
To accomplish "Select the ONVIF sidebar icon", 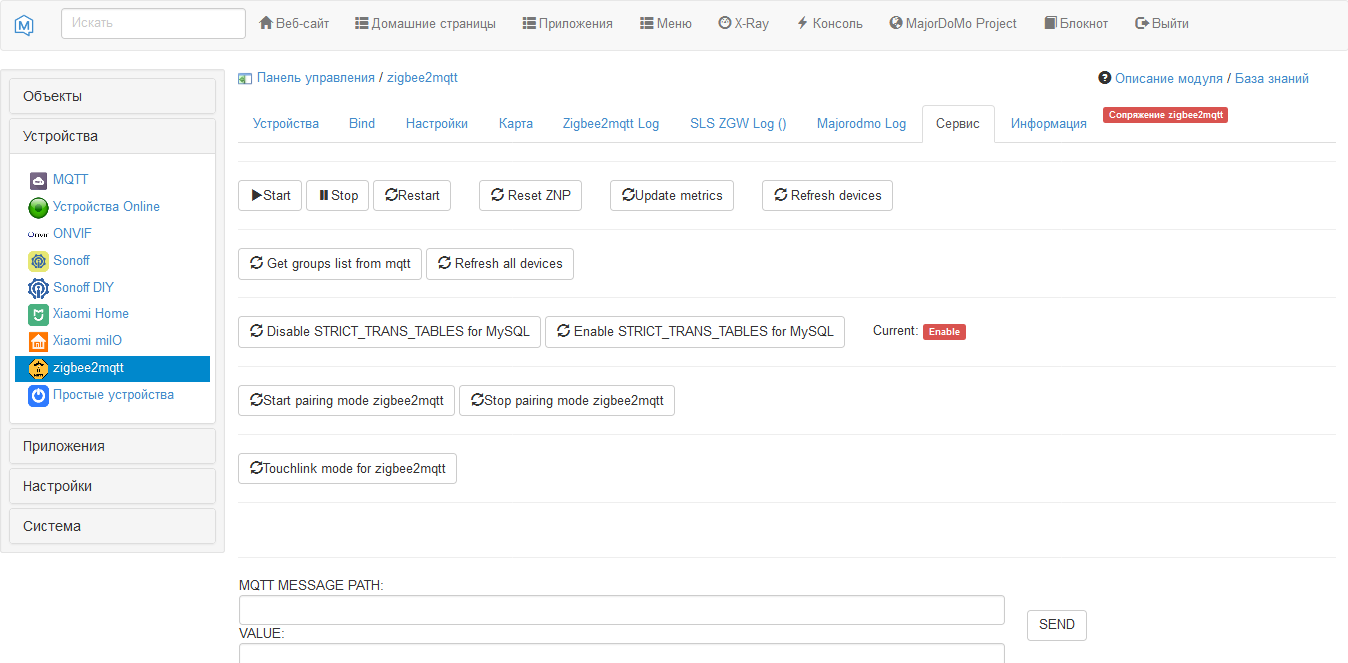I will coord(37,233).
